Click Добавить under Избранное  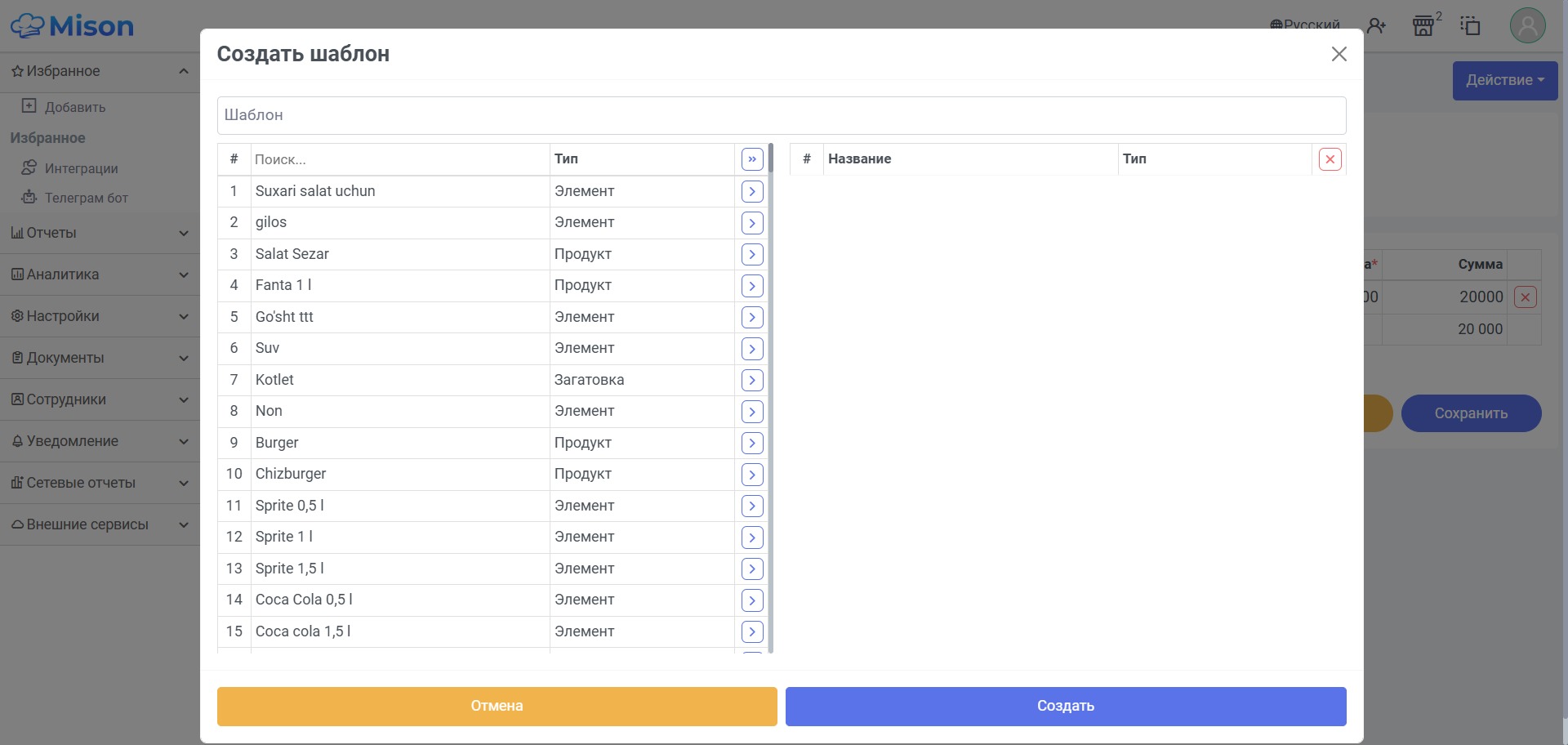click(74, 107)
